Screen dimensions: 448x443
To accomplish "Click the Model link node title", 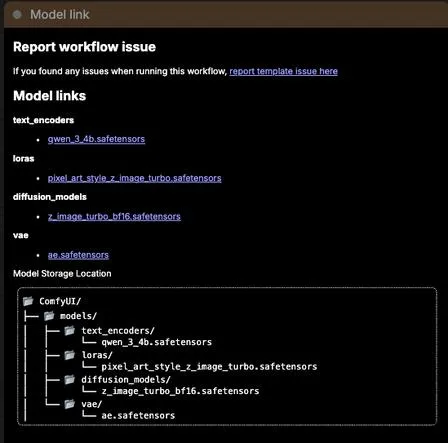I will coord(60,14).
